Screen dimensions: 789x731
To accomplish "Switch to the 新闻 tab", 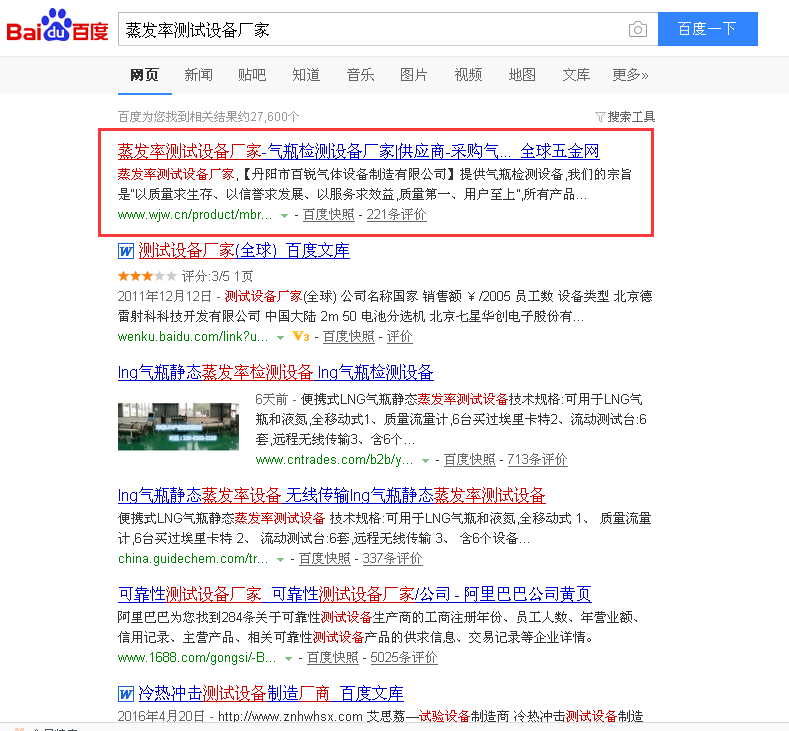I will pyautogui.click(x=198, y=75).
